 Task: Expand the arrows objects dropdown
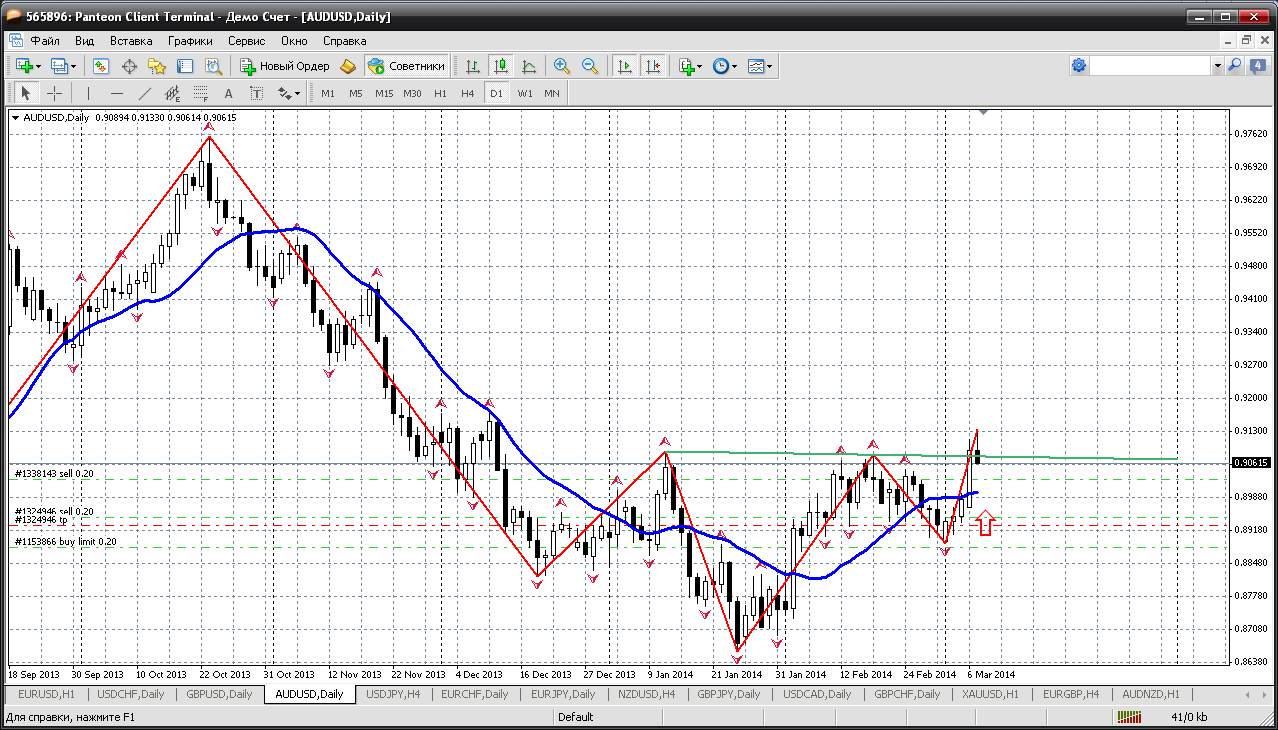coord(297,93)
